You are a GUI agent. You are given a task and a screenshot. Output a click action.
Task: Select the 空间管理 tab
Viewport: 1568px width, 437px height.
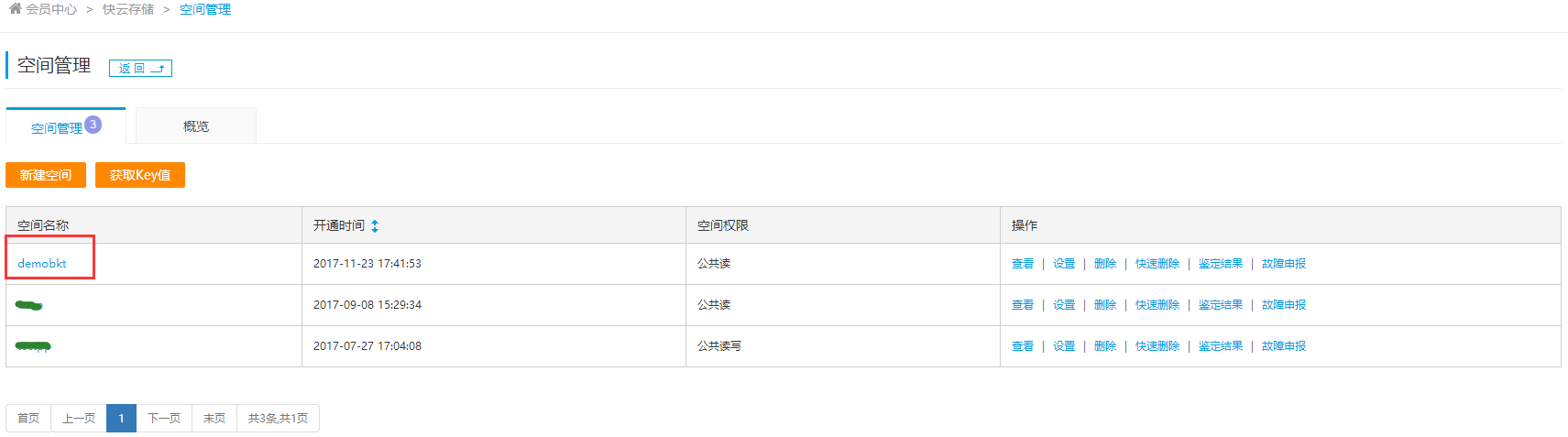tap(57, 127)
